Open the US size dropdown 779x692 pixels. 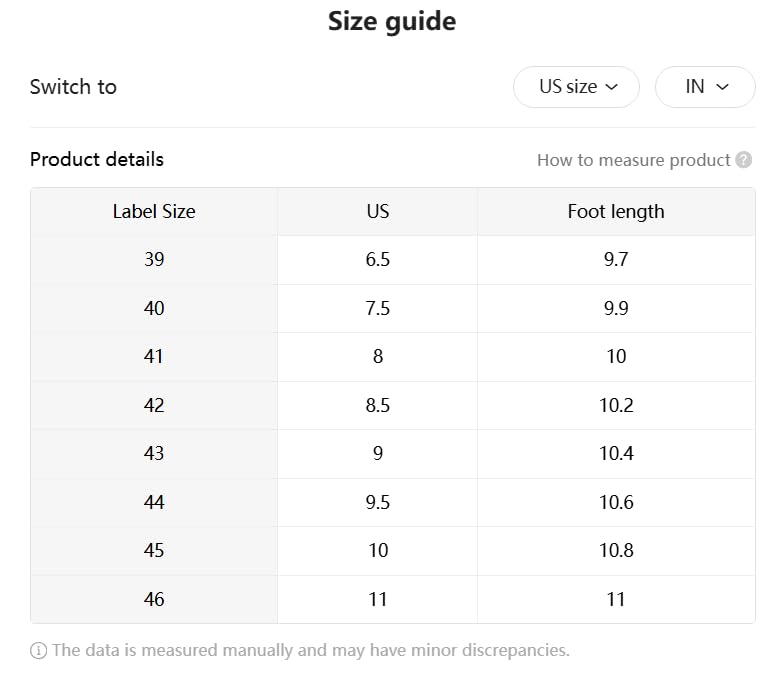(577, 87)
